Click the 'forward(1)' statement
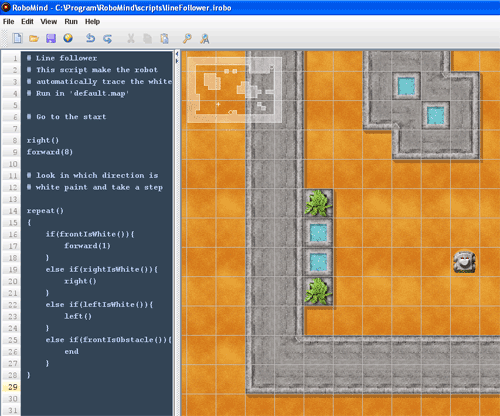This screenshot has height=416, width=500. pyautogui.click(x=87, y=246)
